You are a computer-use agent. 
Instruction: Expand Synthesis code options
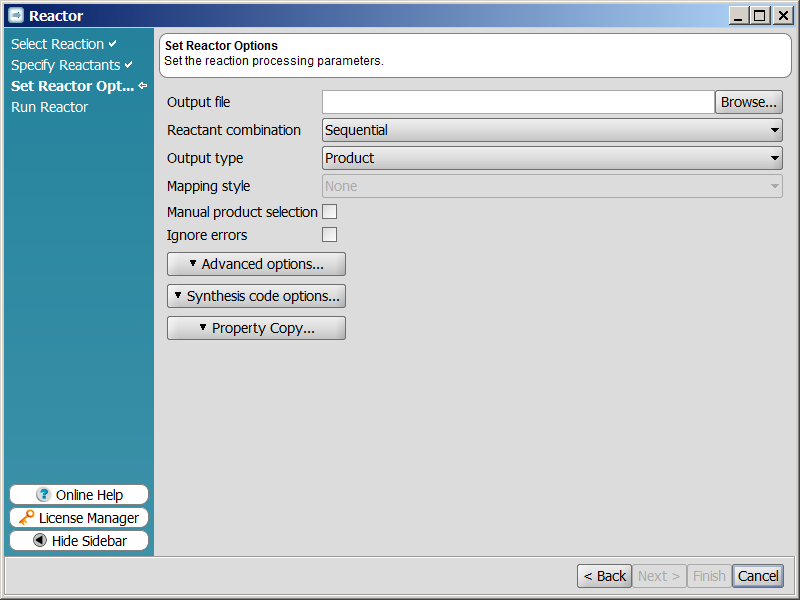pyautogui.click(x=256, y=296)
